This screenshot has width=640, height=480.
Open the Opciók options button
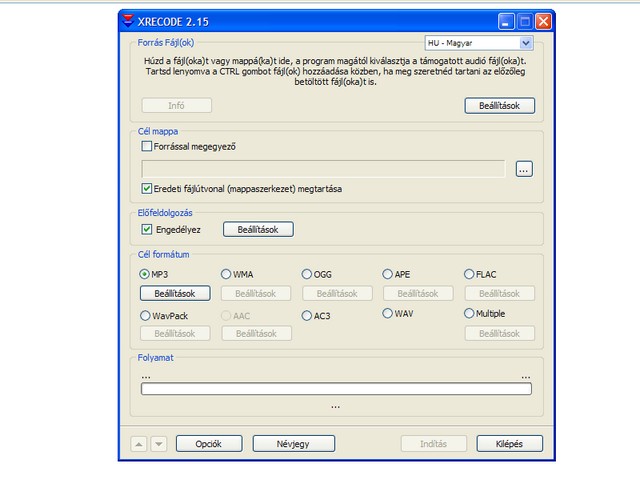click(208, 443)
